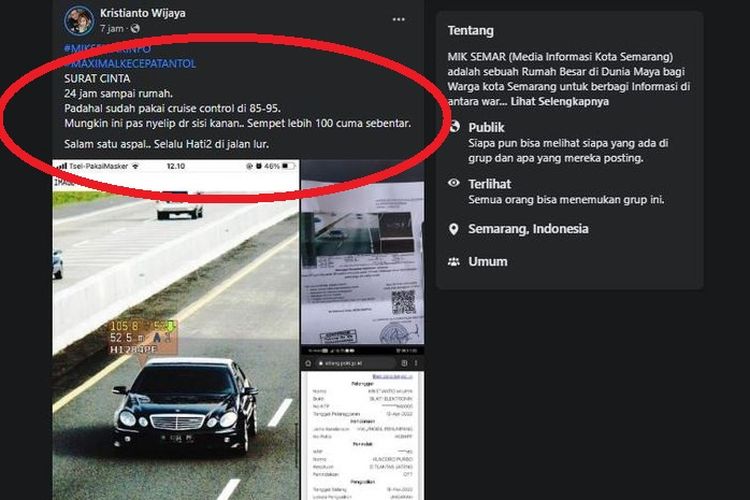Viewport: 750px width, 500px height.
Task: Open the ticket letter photo with QR code
Action: (363, 254)
